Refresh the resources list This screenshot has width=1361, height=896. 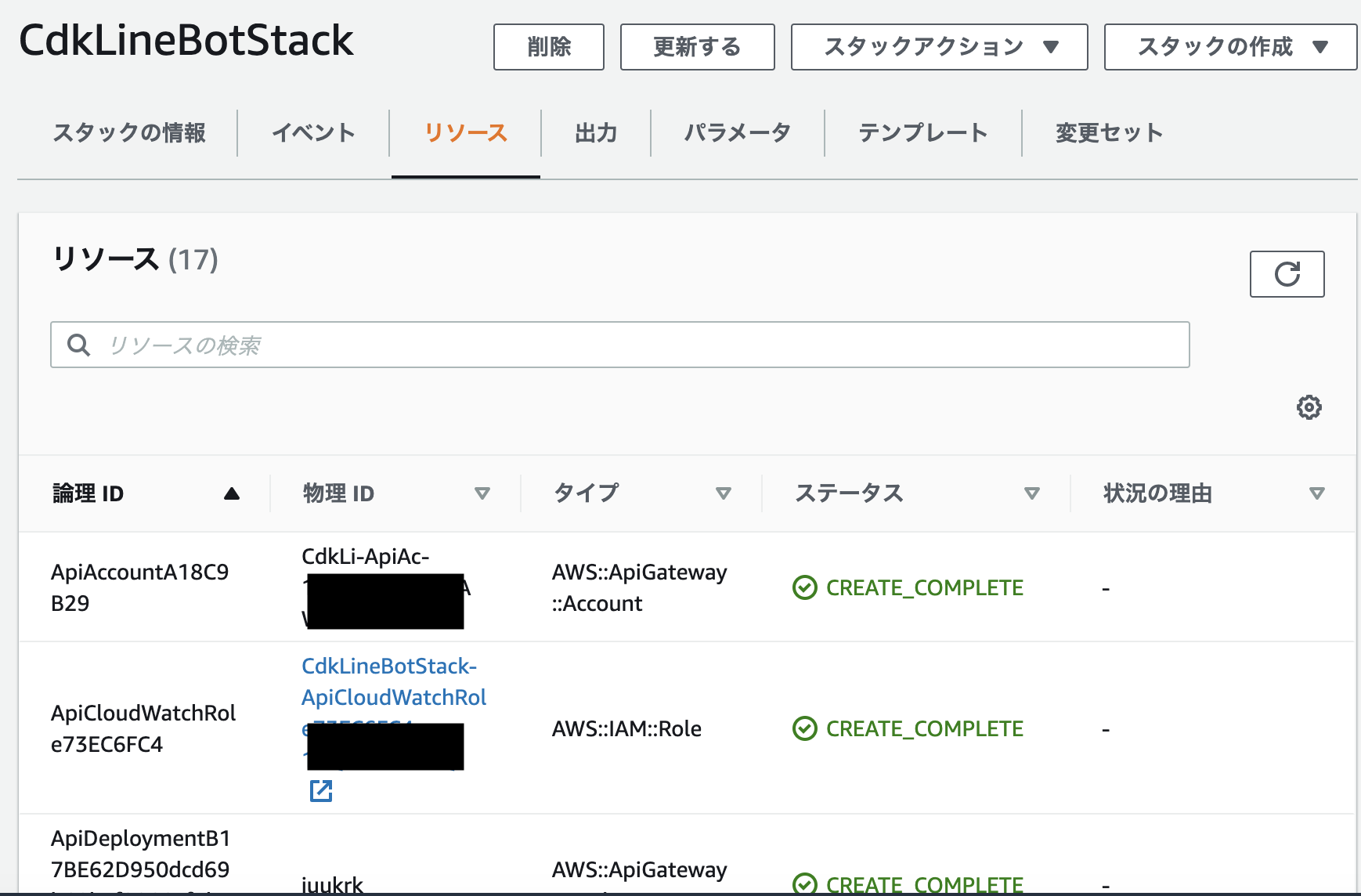pyautogui.click(x=1287, y=274)
